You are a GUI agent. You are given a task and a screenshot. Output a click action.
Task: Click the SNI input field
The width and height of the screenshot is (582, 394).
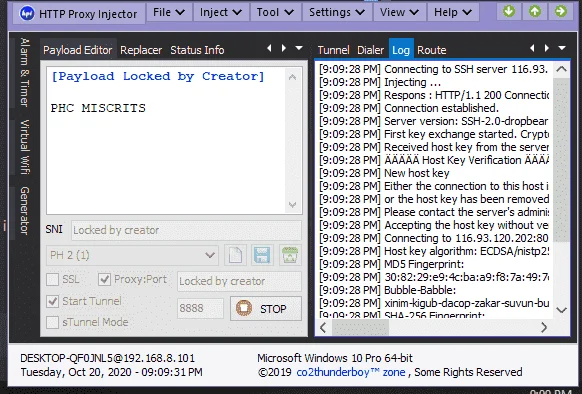coord(186,230)
